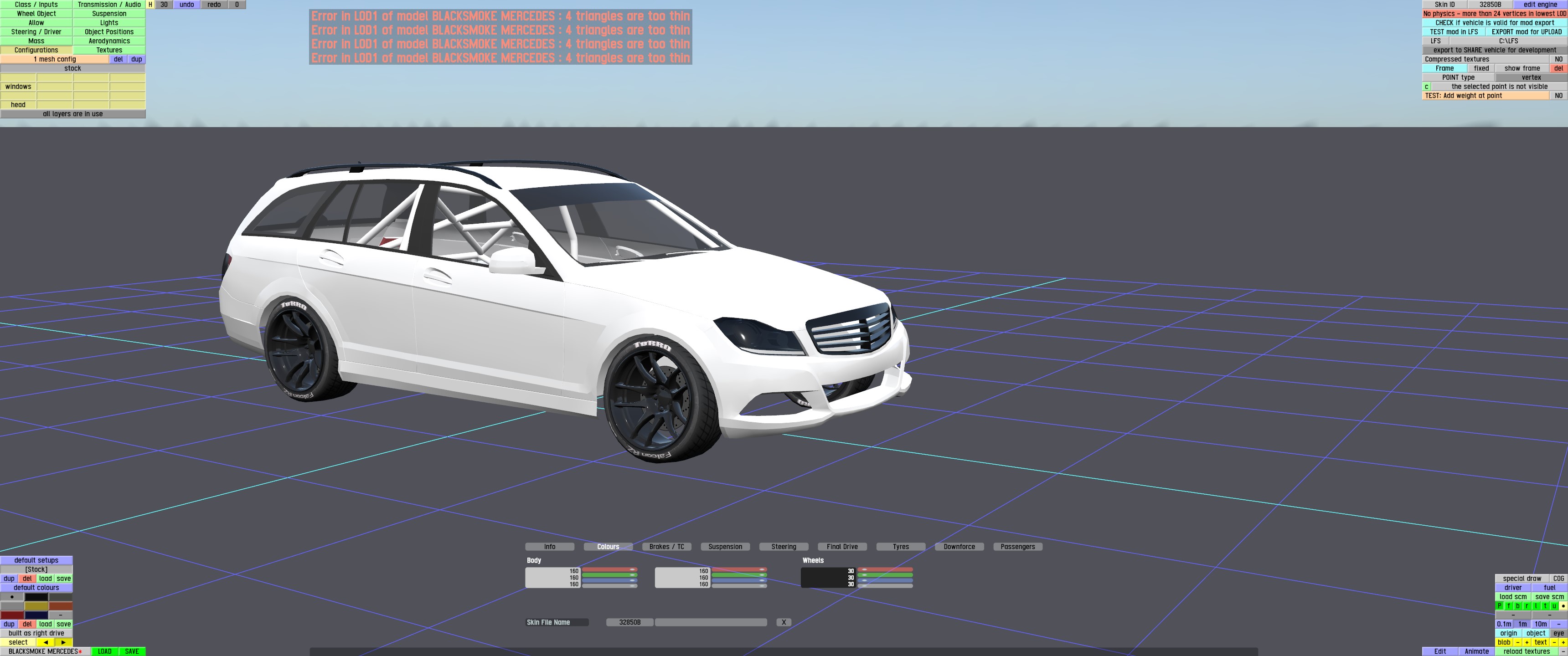Click the H button beside undo
Screen dimensions: 1568x656
150,4
